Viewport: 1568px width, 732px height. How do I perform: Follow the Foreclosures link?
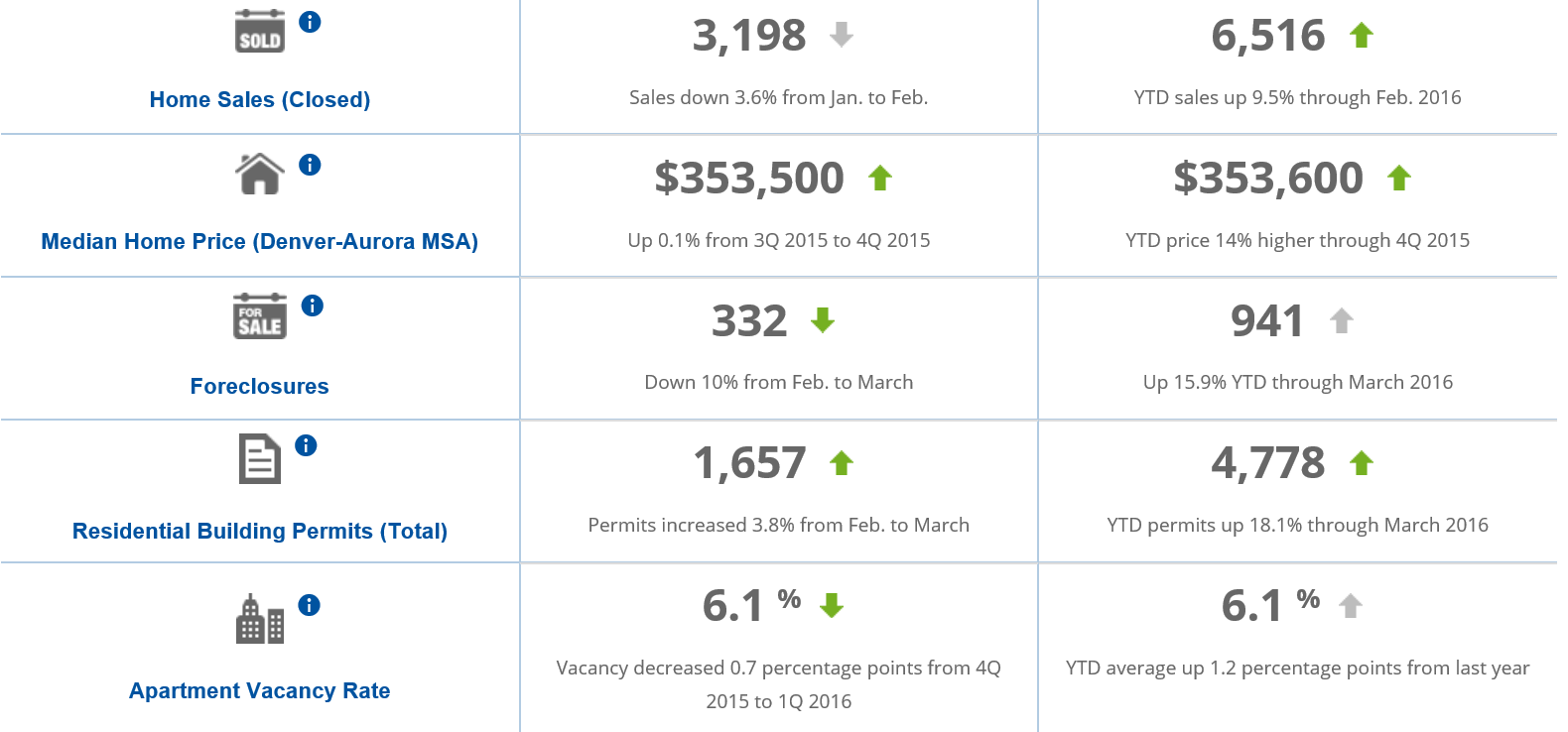point(260,387)
